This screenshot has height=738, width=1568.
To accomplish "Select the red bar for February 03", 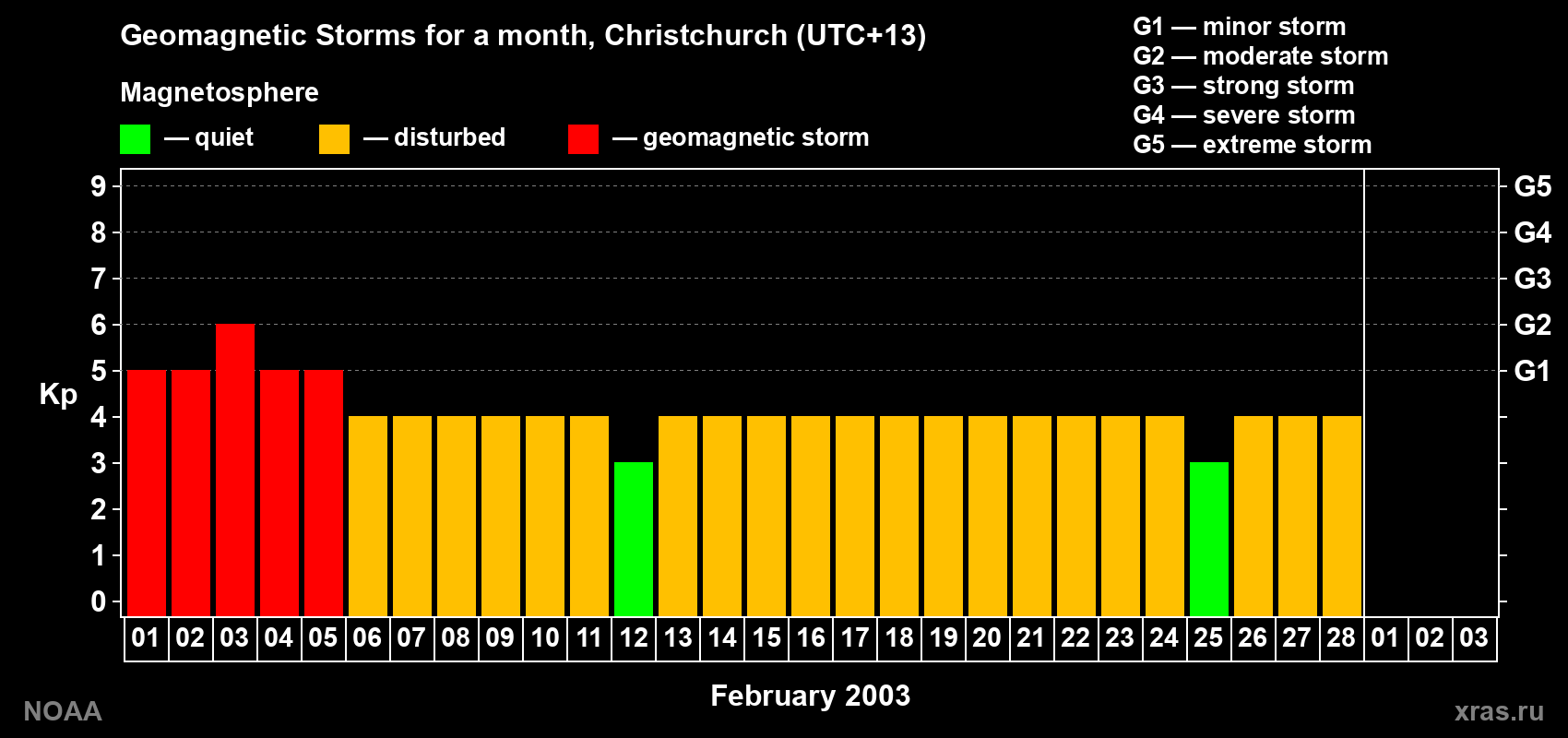I will pos(235,470).
